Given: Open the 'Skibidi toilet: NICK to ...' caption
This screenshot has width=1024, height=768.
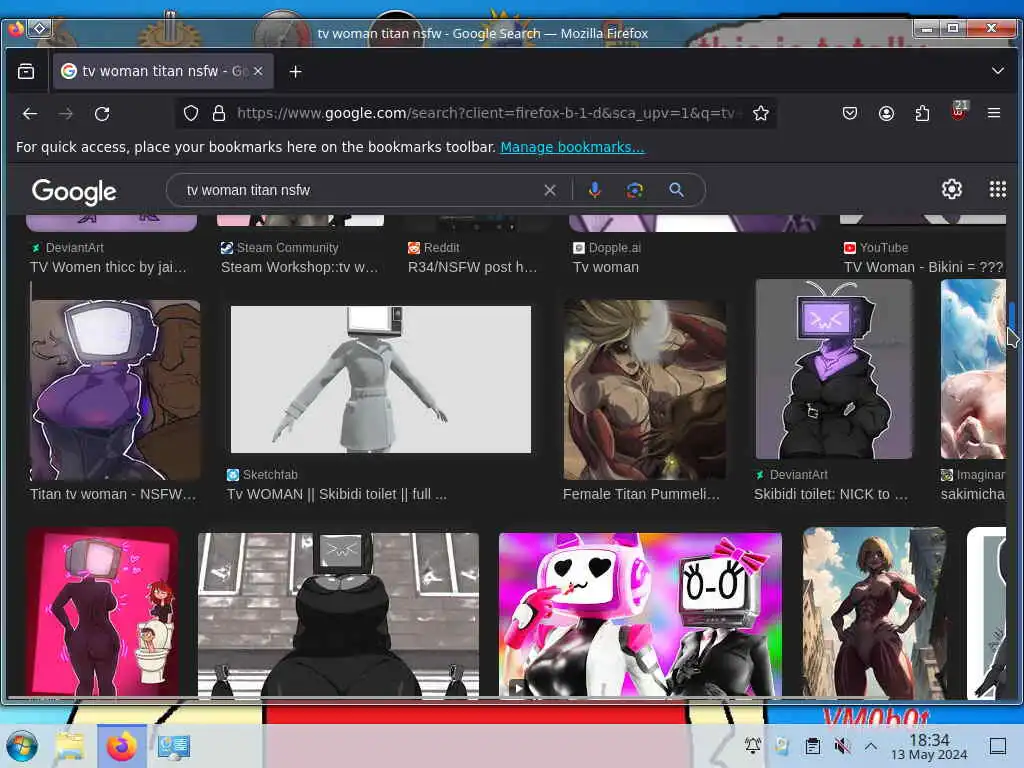Looking at the screenshot, I should tap(831, 494).
